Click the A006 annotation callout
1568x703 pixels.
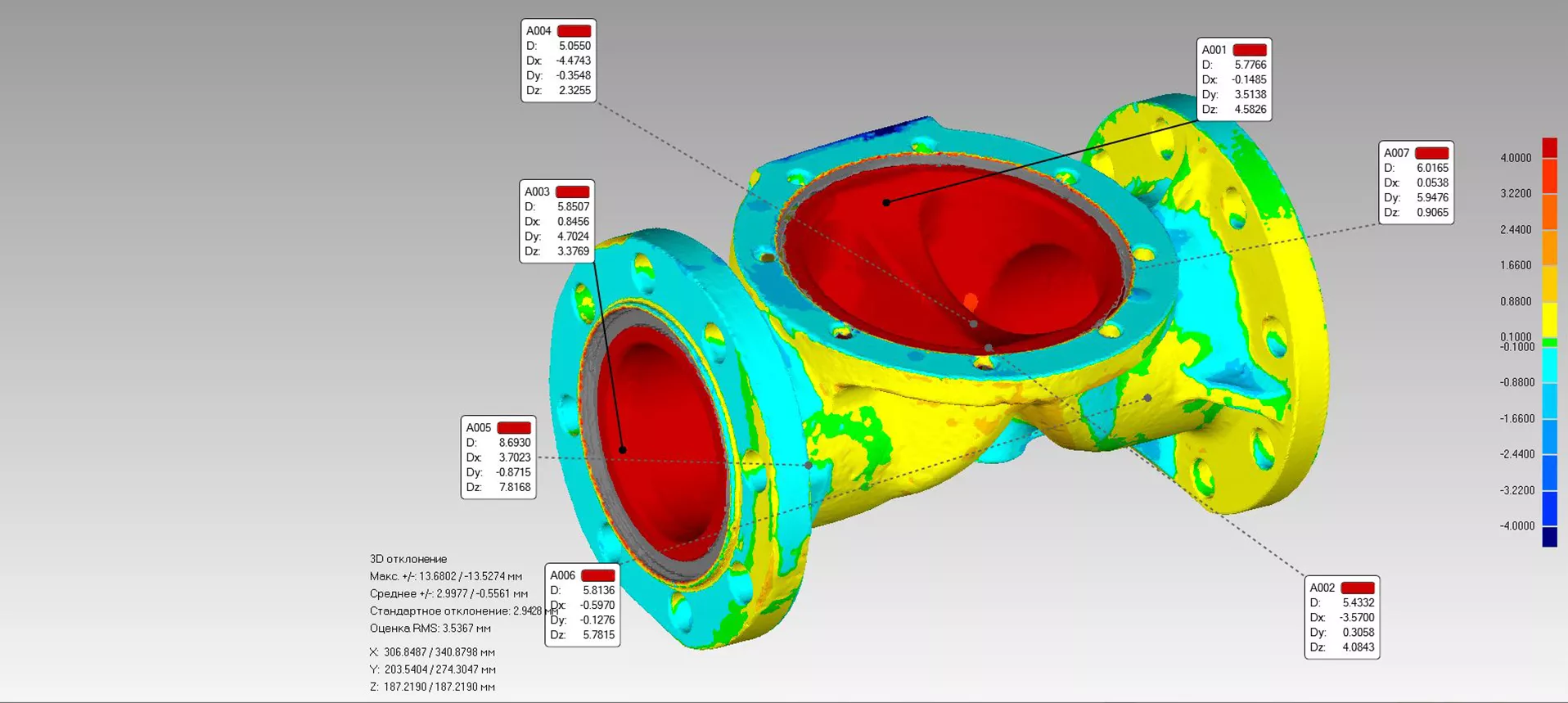coord(582,606)
